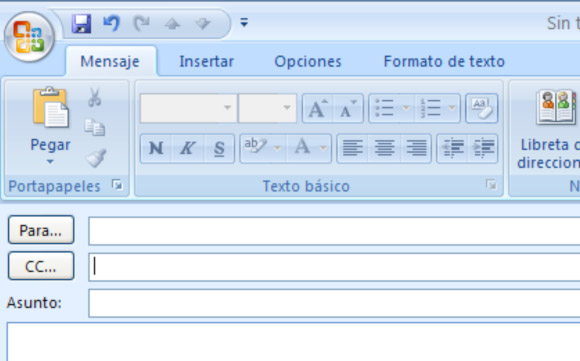Decrease the paragraph indent
Image resolution: width=580 pixels, height=361 pixels.
(x=452, y=148)
